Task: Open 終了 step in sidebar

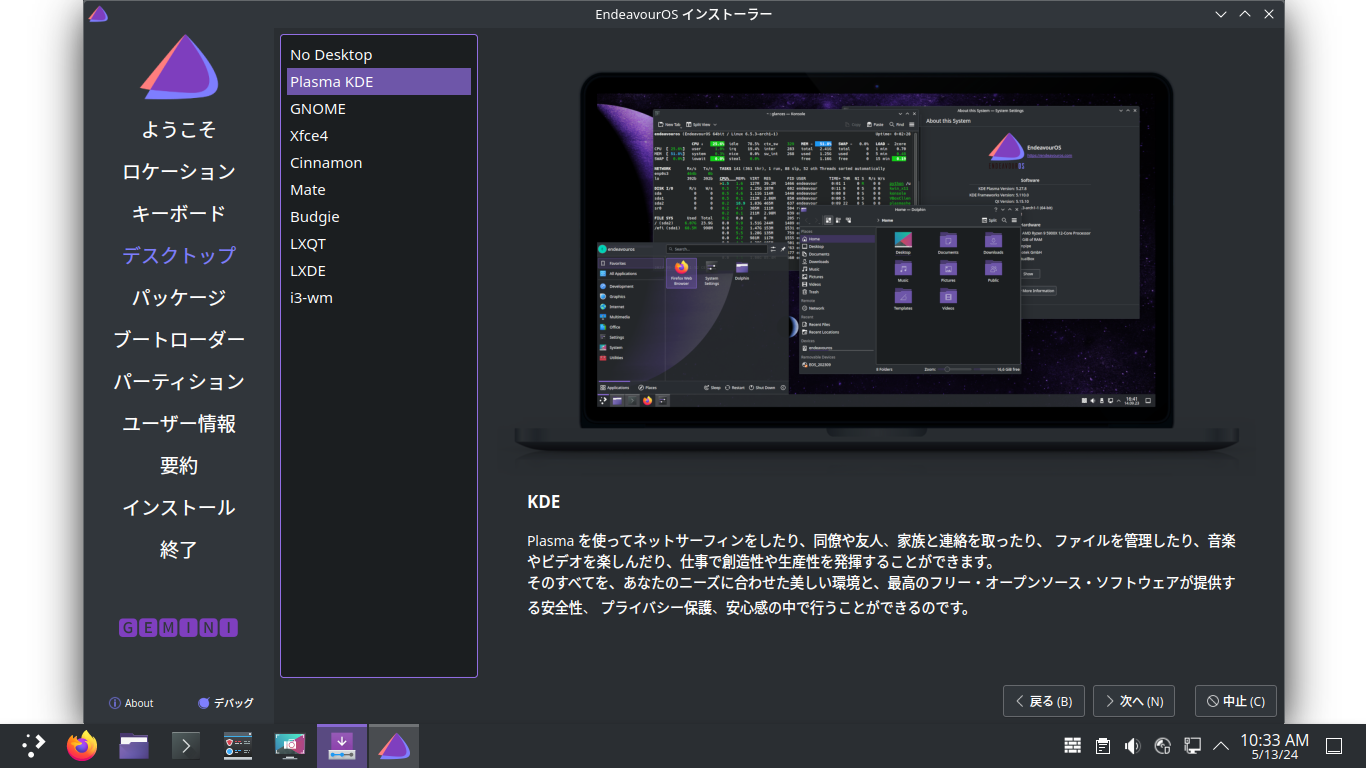Action: (x=179, y=550)
